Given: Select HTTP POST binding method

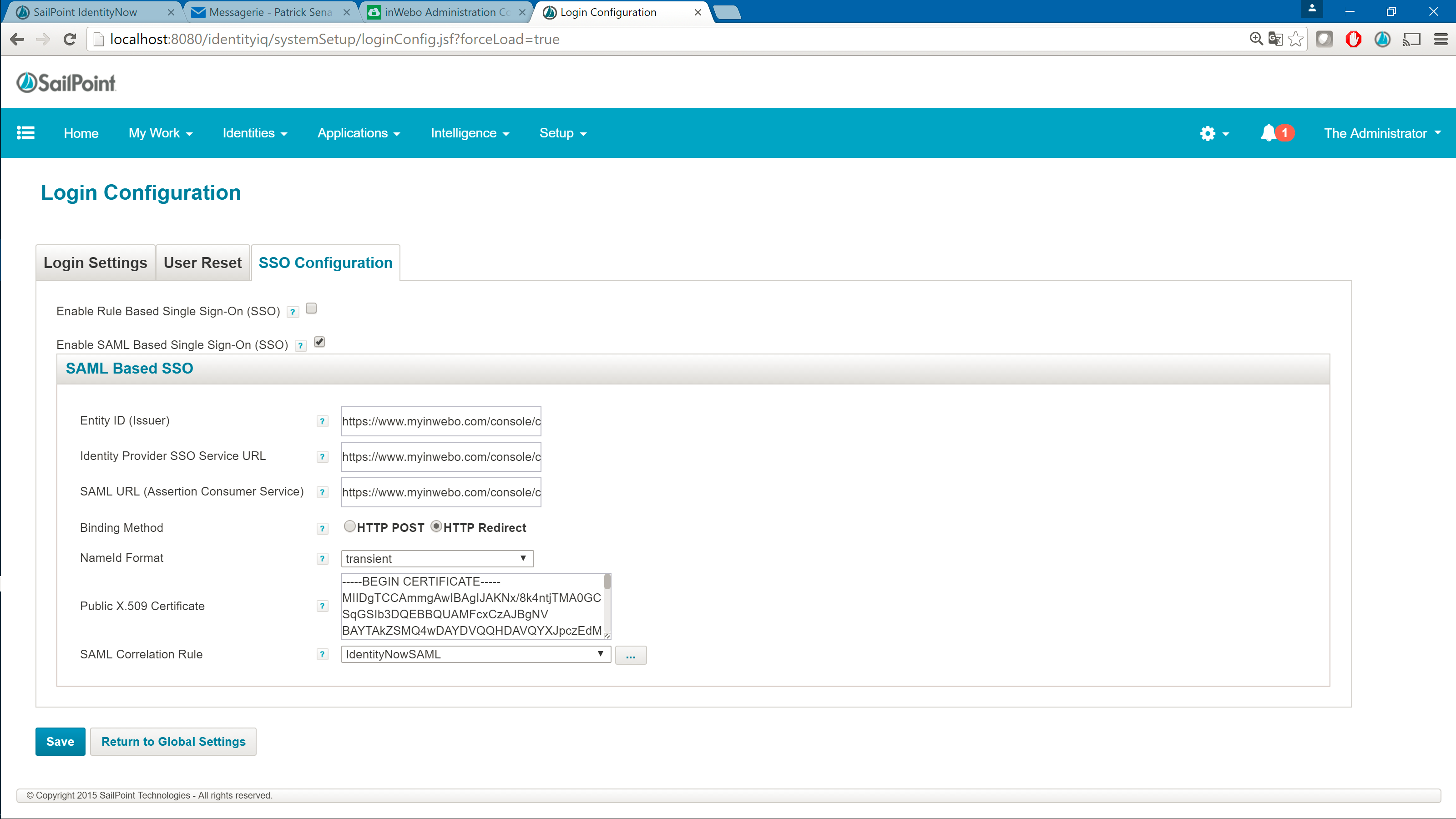Looking at the screenshot, I should click(350, 526).
